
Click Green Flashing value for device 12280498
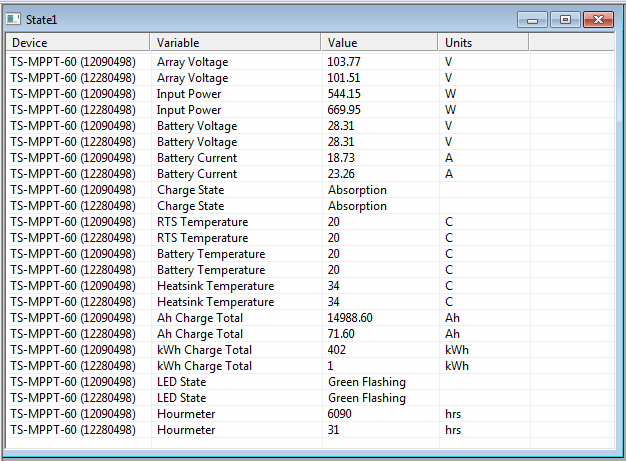(367, 398)
